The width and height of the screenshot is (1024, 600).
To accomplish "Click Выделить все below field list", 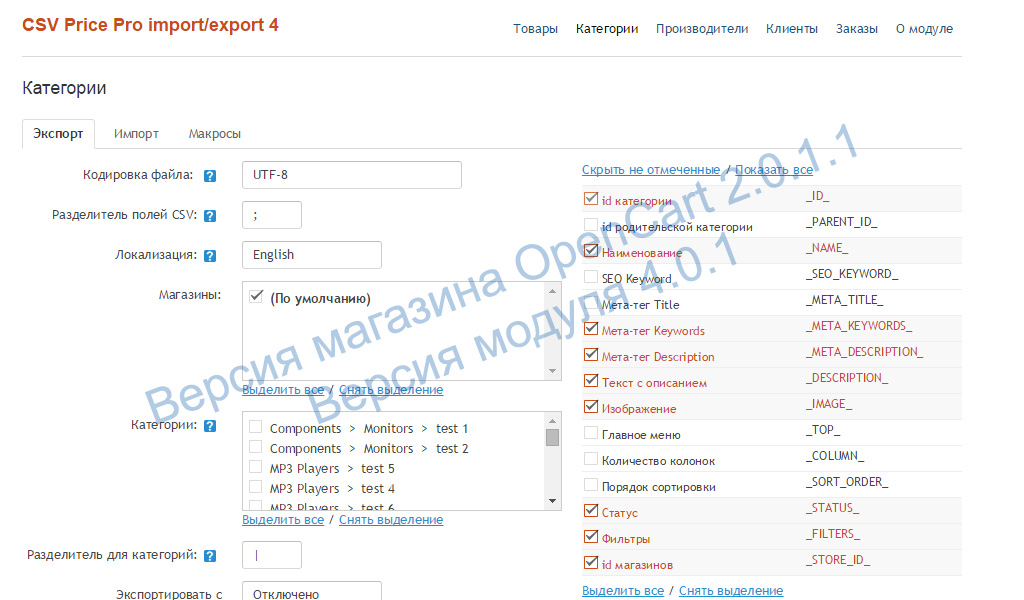I will point(623,590).
